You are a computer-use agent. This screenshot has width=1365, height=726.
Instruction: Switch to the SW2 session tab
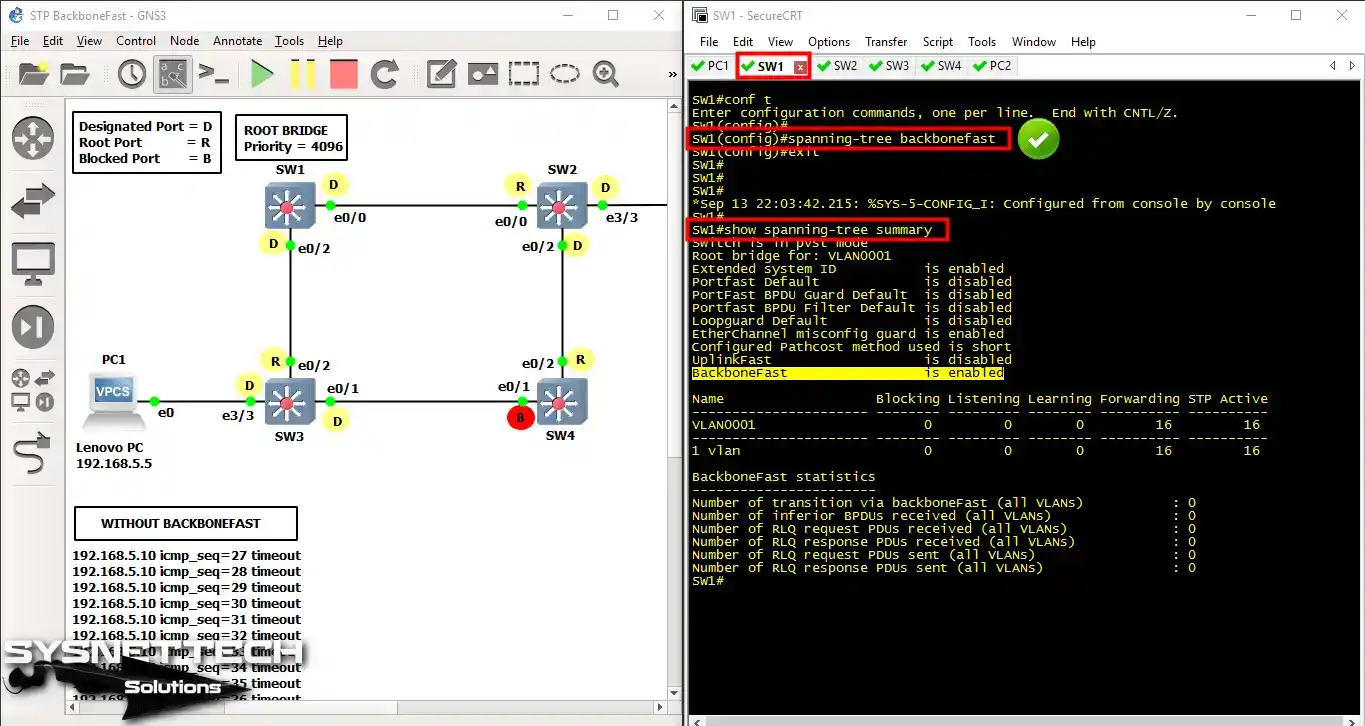tap(837, 66)
